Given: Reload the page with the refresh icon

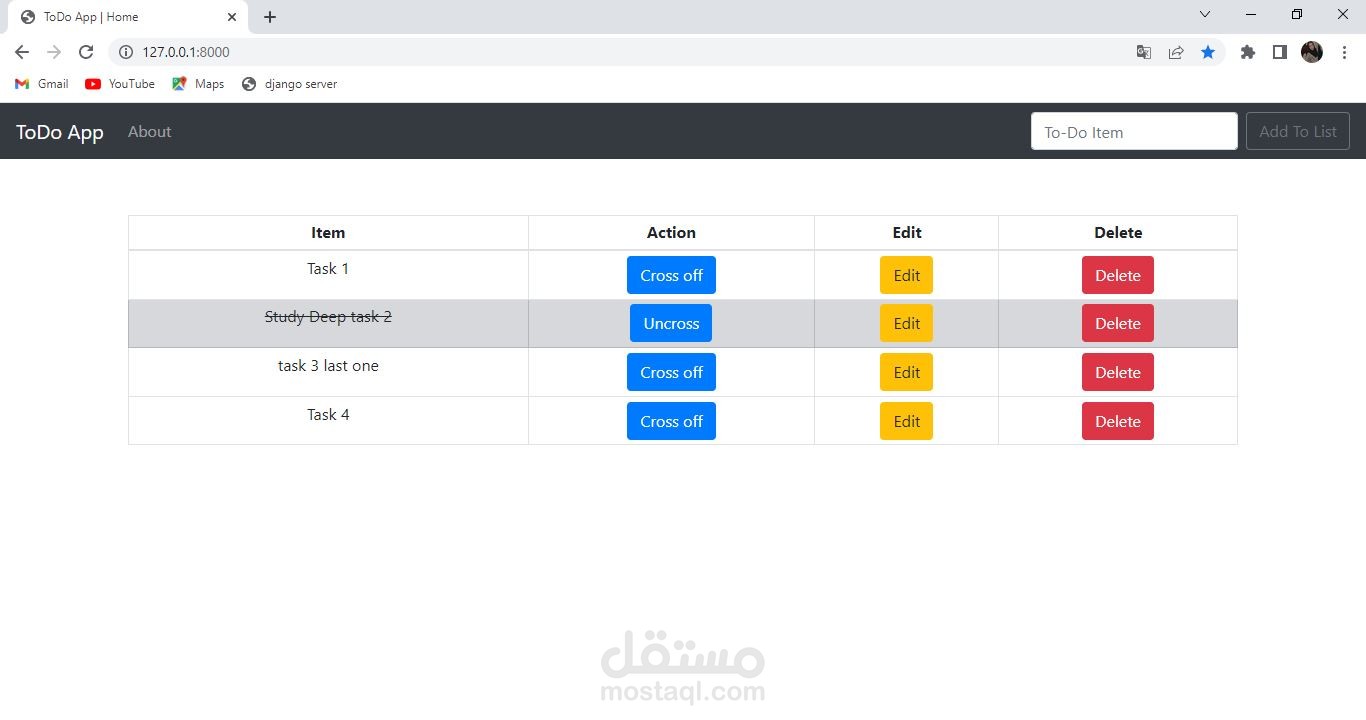Looking at the screenshot, I should (x=86, y=52).
